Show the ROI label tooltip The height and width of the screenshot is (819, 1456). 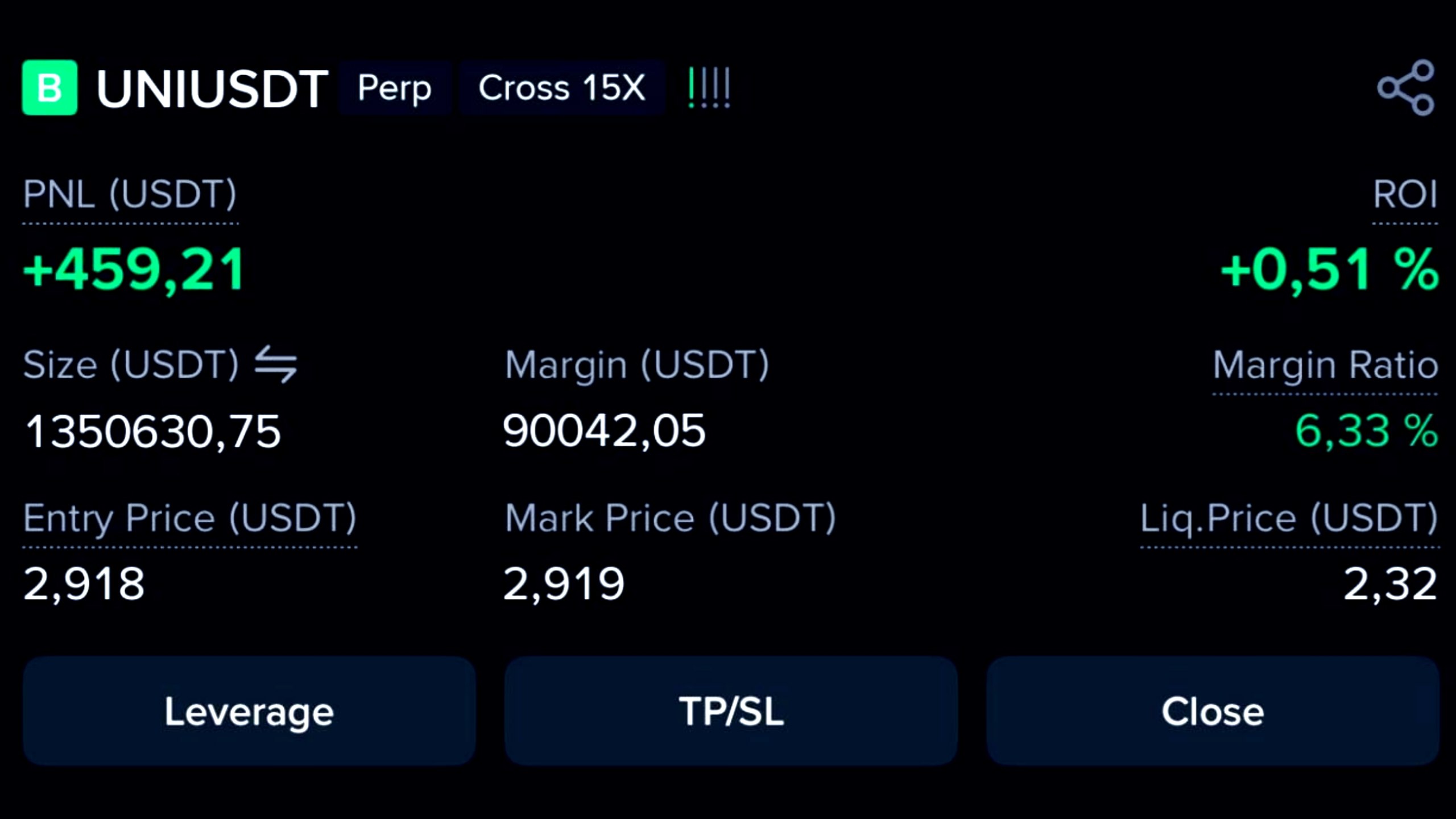click(x=1405, y=195)
